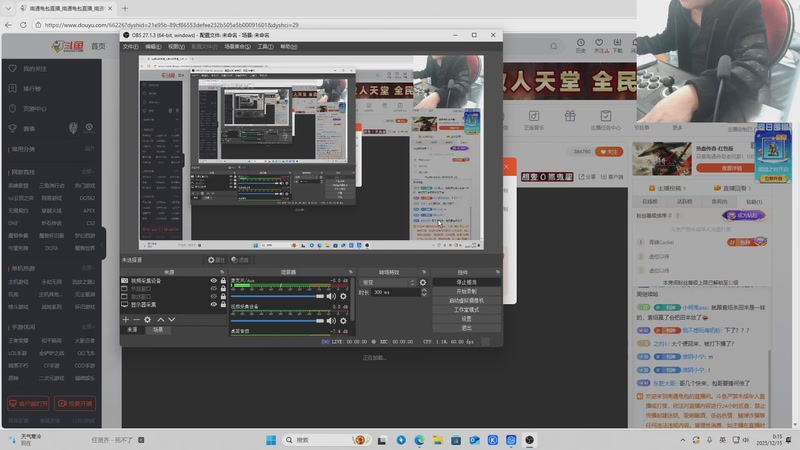This screenshot has height=450, width=800.
Task: Open the 帮助 menu in OBS
Action: tap(289, 46)
